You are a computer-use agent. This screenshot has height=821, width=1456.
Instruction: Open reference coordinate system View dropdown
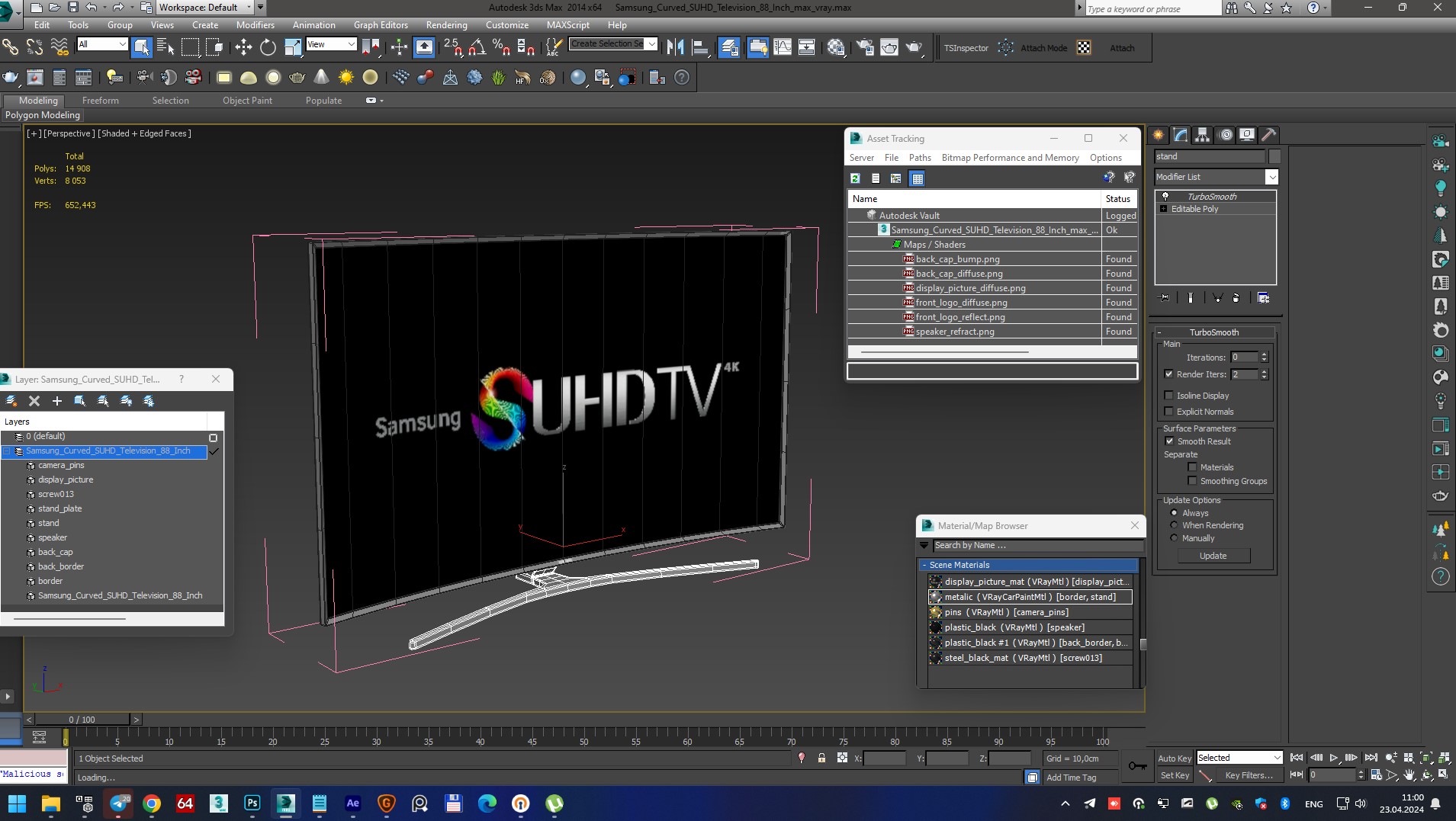331,44
